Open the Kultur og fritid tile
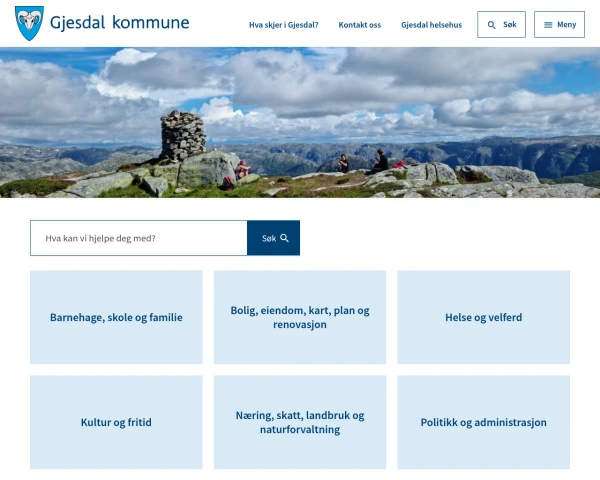 116,422
